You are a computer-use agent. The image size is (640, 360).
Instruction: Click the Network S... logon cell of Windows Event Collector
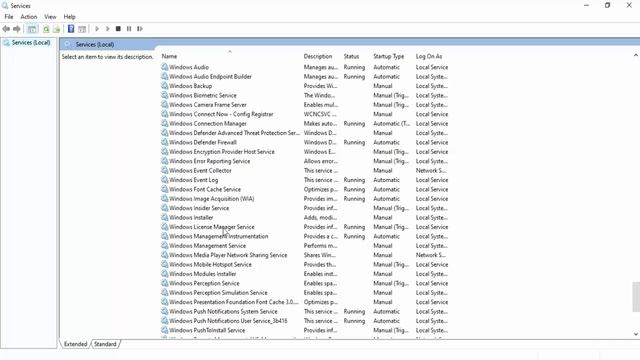431,170
